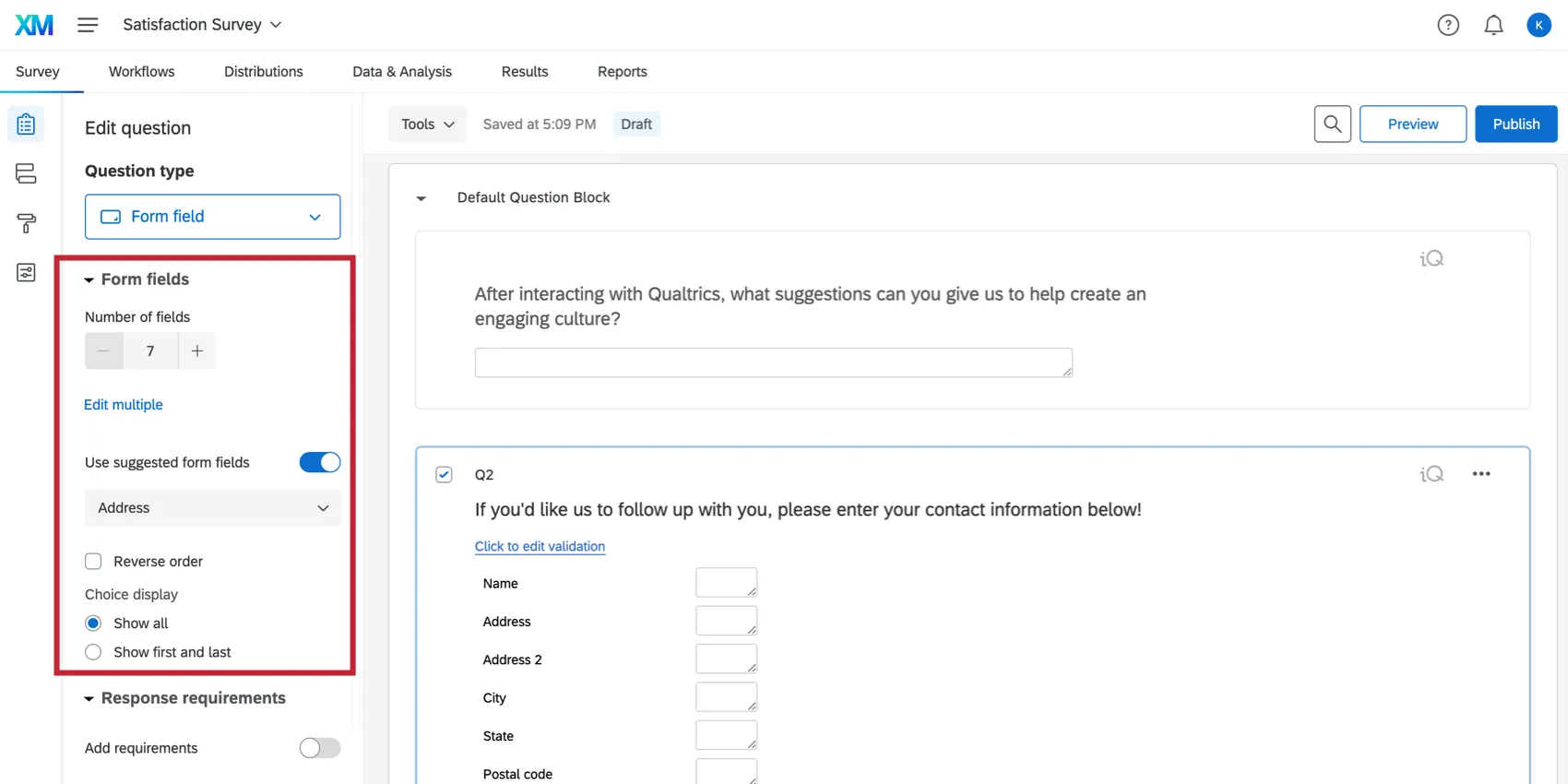Viewport: 1568px width, 784px height.
Task: Open the hamburger navigation menu
Action: pyautogui.click(x=88, y=25)
